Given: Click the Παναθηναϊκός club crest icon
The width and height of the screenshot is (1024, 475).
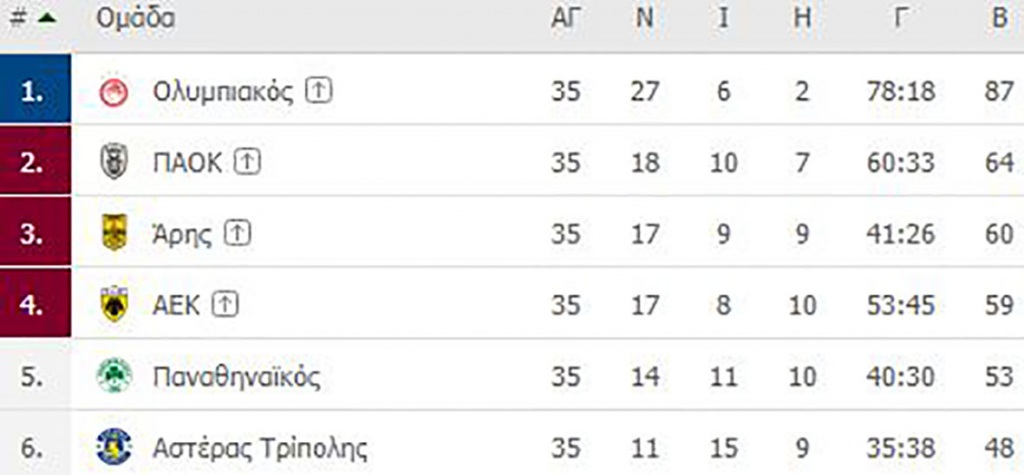Looking at the screenshot, I should 114,376.
